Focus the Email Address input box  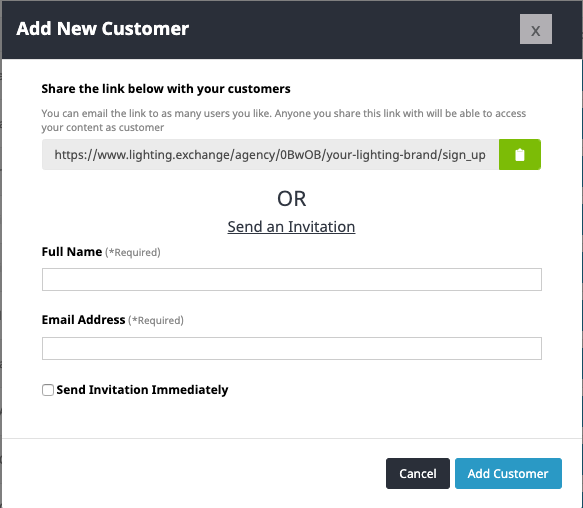292,348
